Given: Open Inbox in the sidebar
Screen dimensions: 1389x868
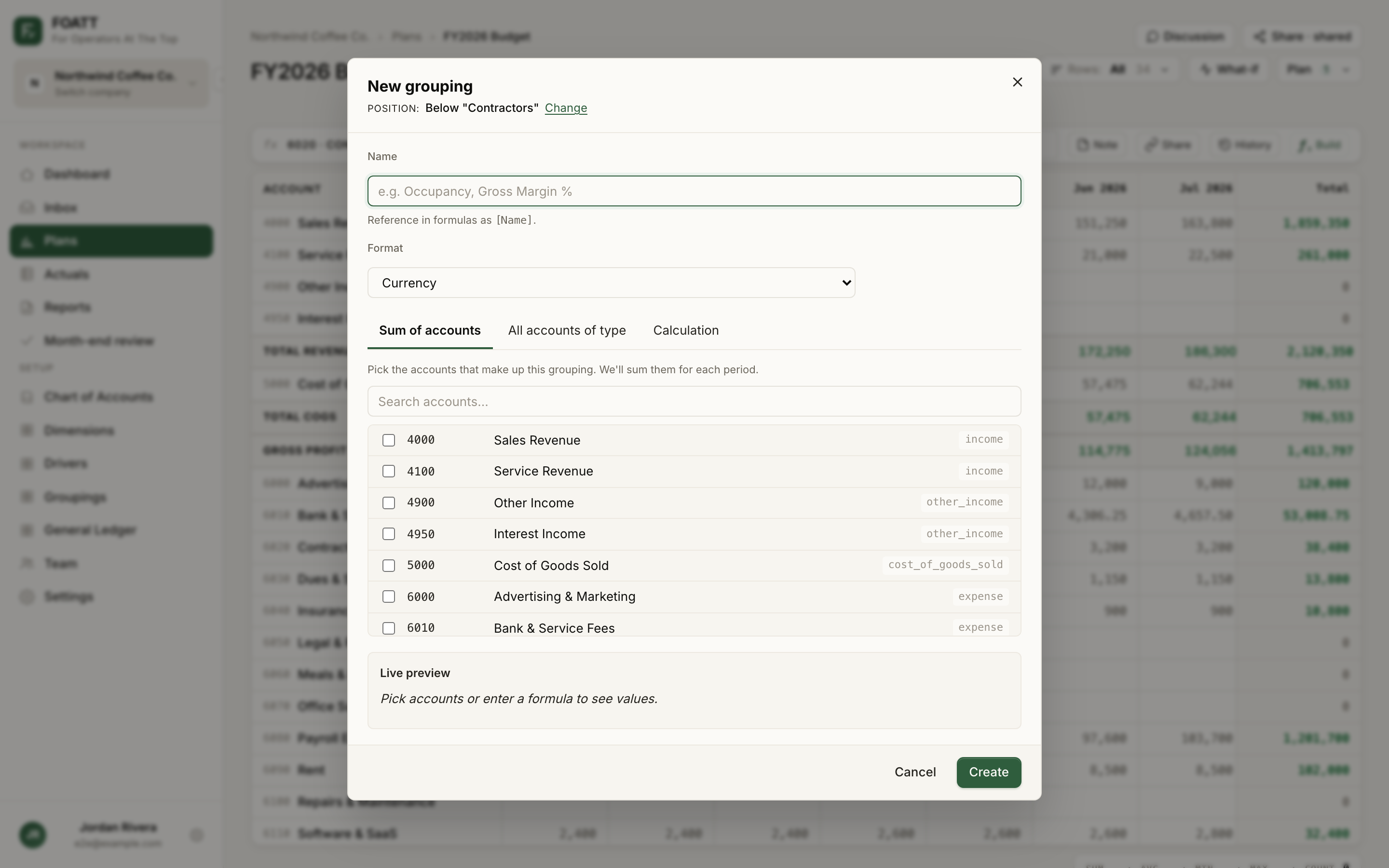Looking at the screenshot, I should [111, 207].
